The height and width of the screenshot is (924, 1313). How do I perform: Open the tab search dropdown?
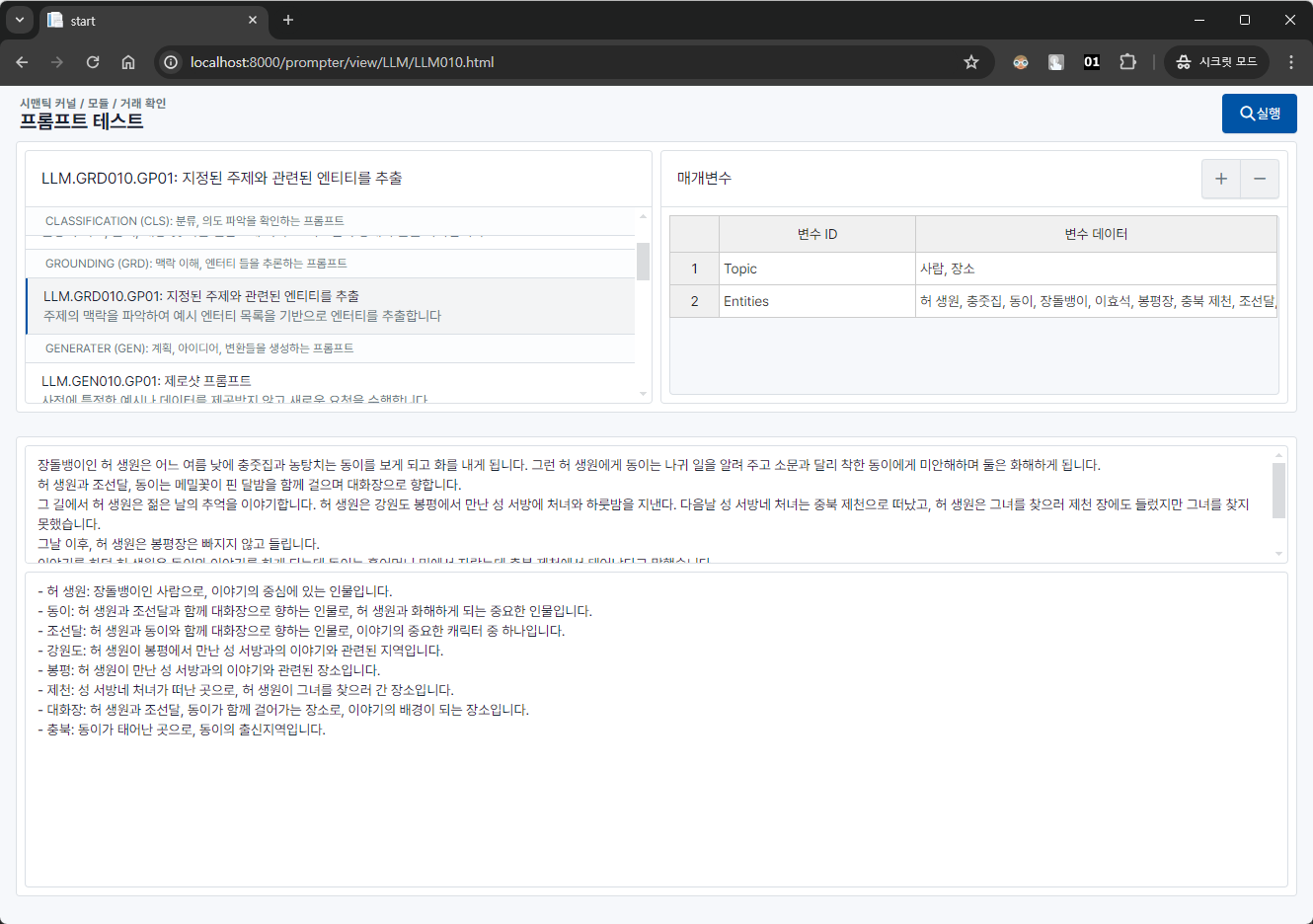(x=19, y=20)
